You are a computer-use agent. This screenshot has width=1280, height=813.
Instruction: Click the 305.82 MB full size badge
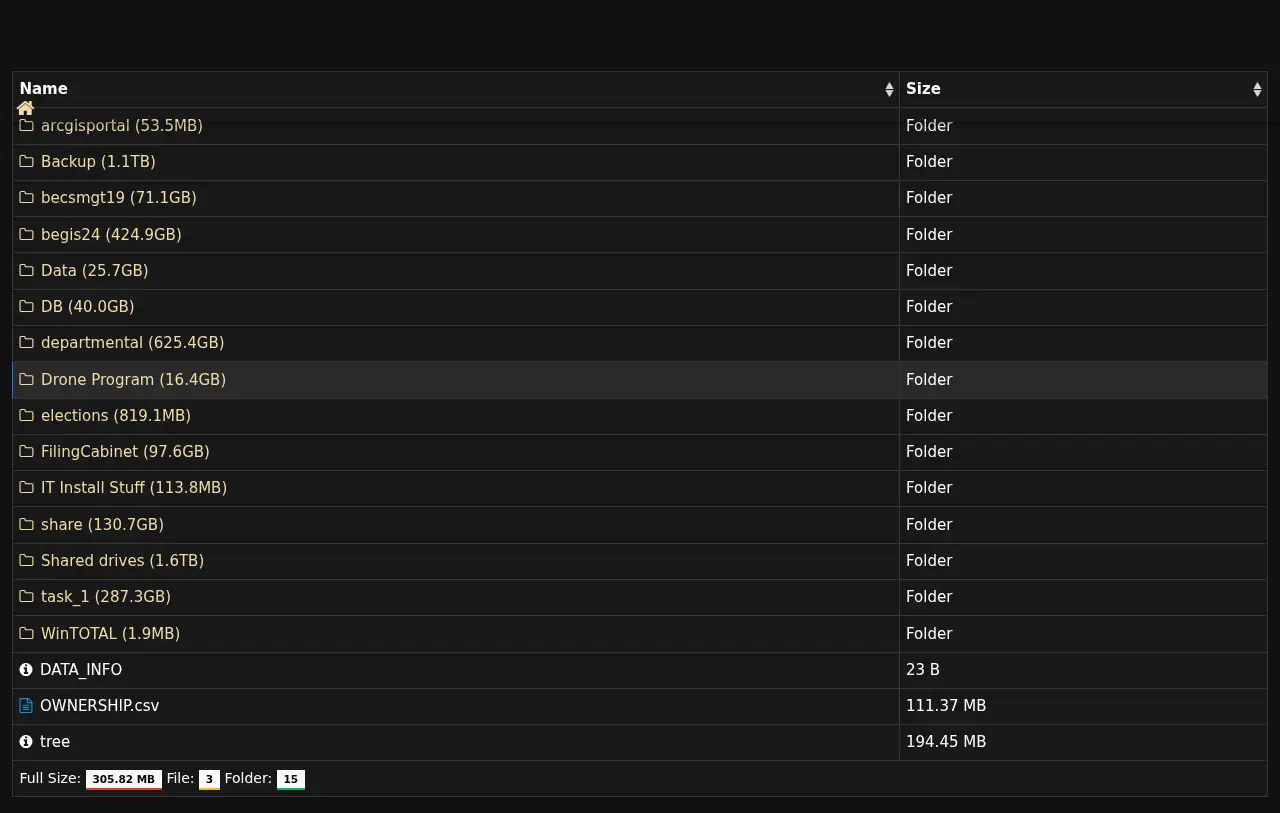[123, 779]
